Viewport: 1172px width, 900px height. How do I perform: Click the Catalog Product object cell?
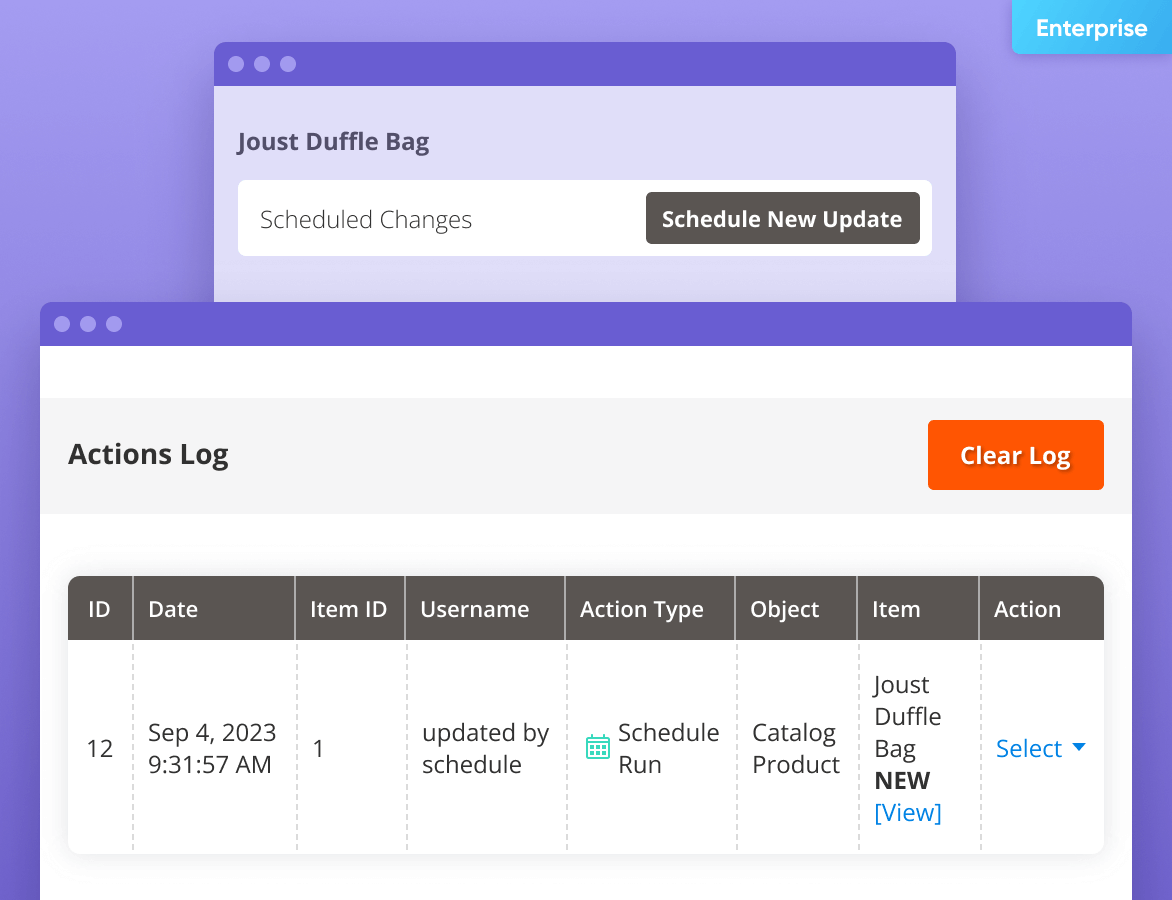click(794, 748)
